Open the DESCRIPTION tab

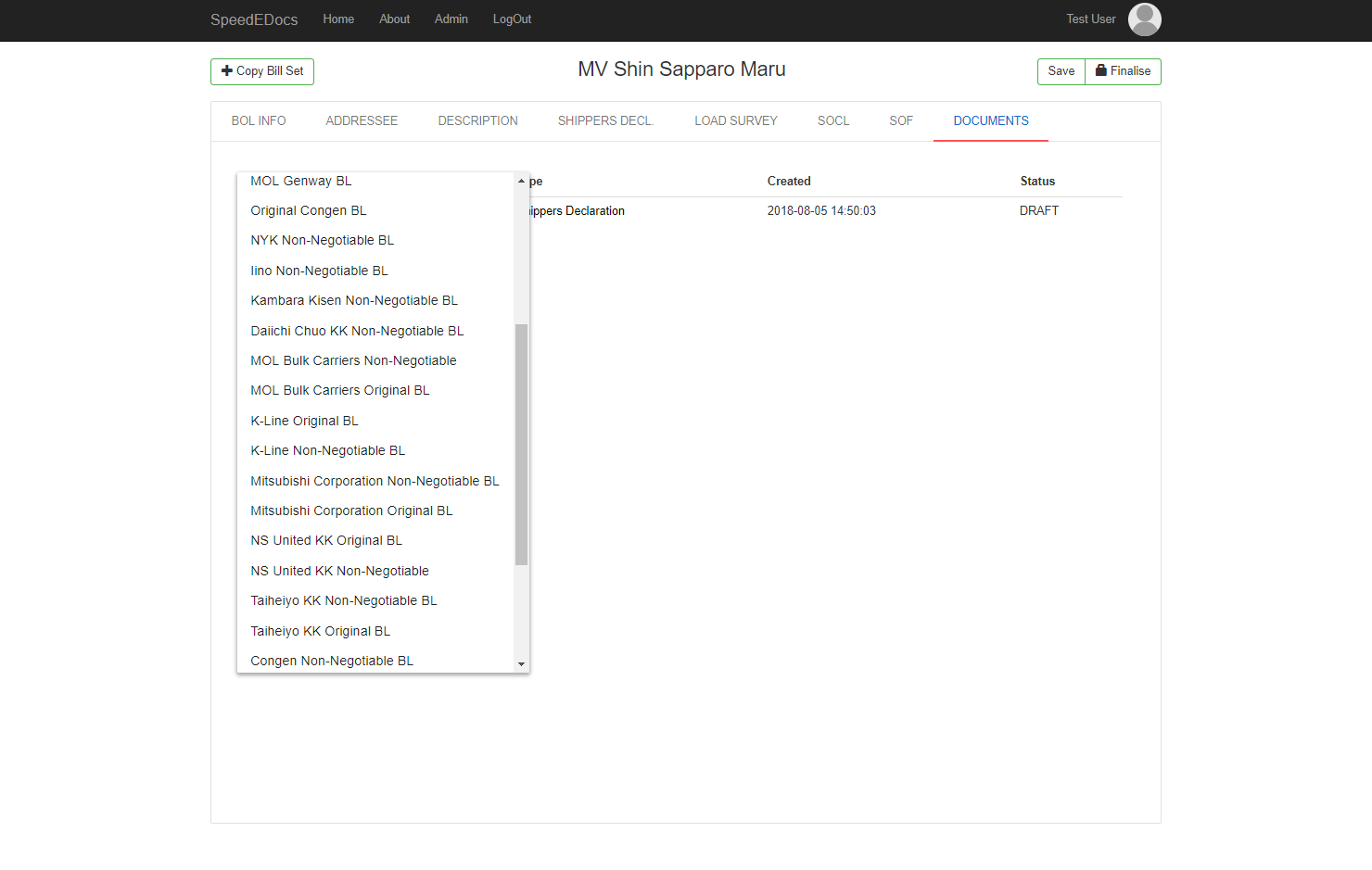(478, 121)
